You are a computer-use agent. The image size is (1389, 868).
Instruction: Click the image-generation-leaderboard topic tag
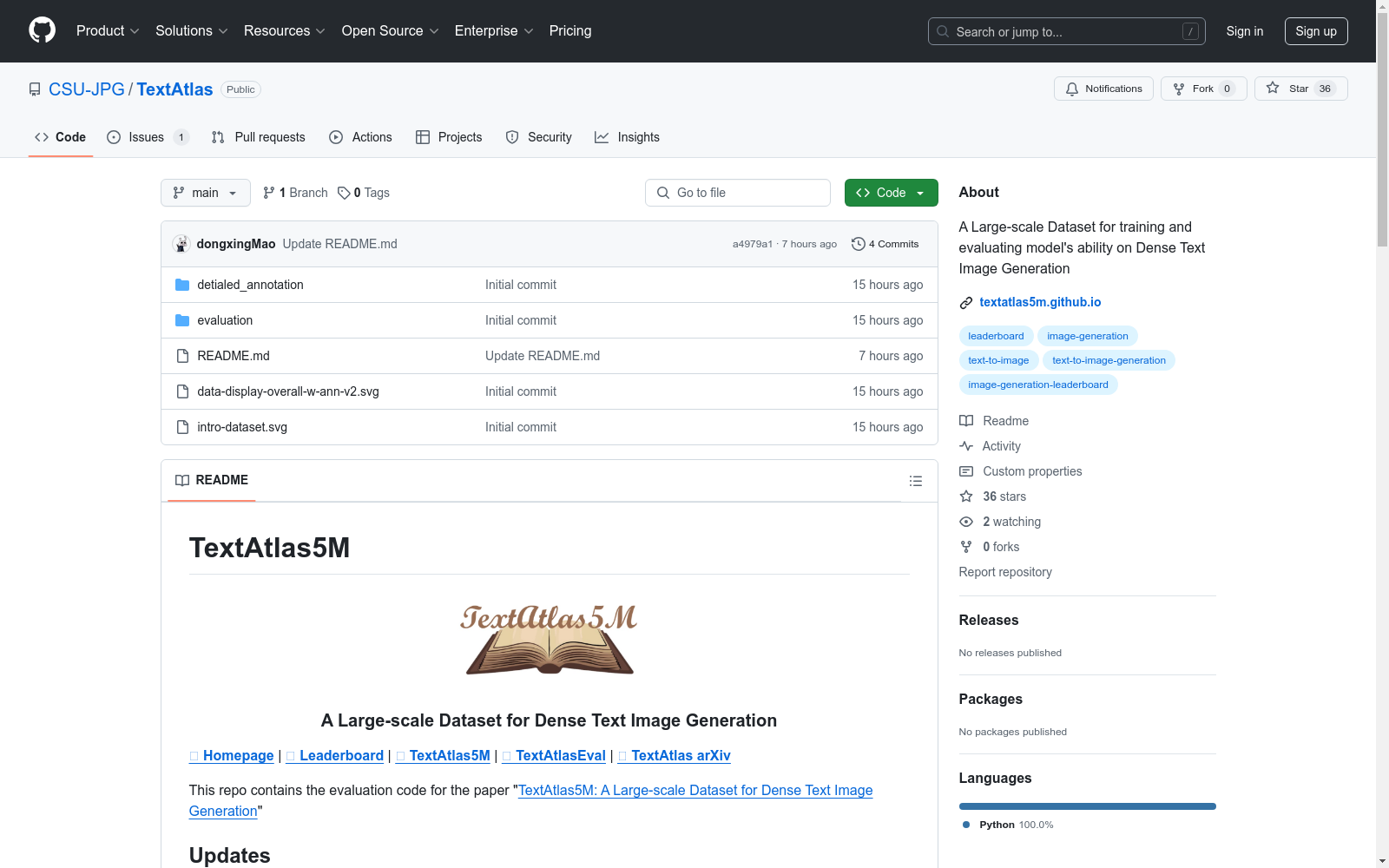point(1038,385)
